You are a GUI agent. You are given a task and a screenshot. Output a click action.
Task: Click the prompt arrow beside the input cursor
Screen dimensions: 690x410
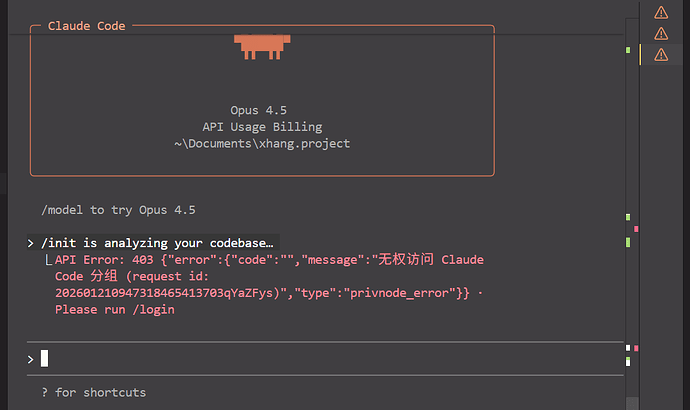(x=31, y=358)
